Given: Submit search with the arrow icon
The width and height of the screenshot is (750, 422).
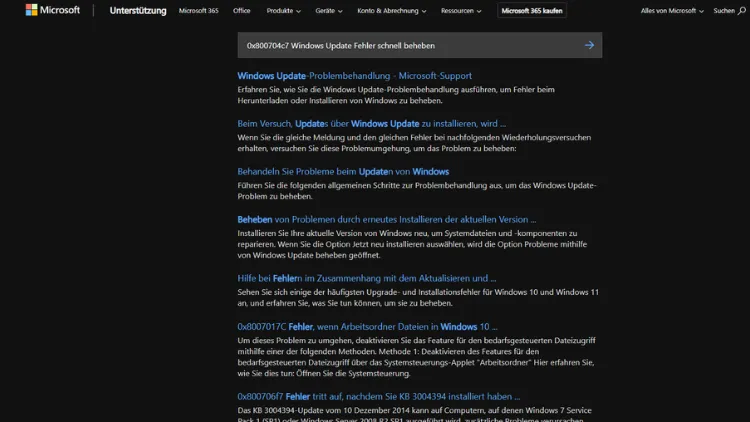Looking at the screenshot, I should 589,45.
